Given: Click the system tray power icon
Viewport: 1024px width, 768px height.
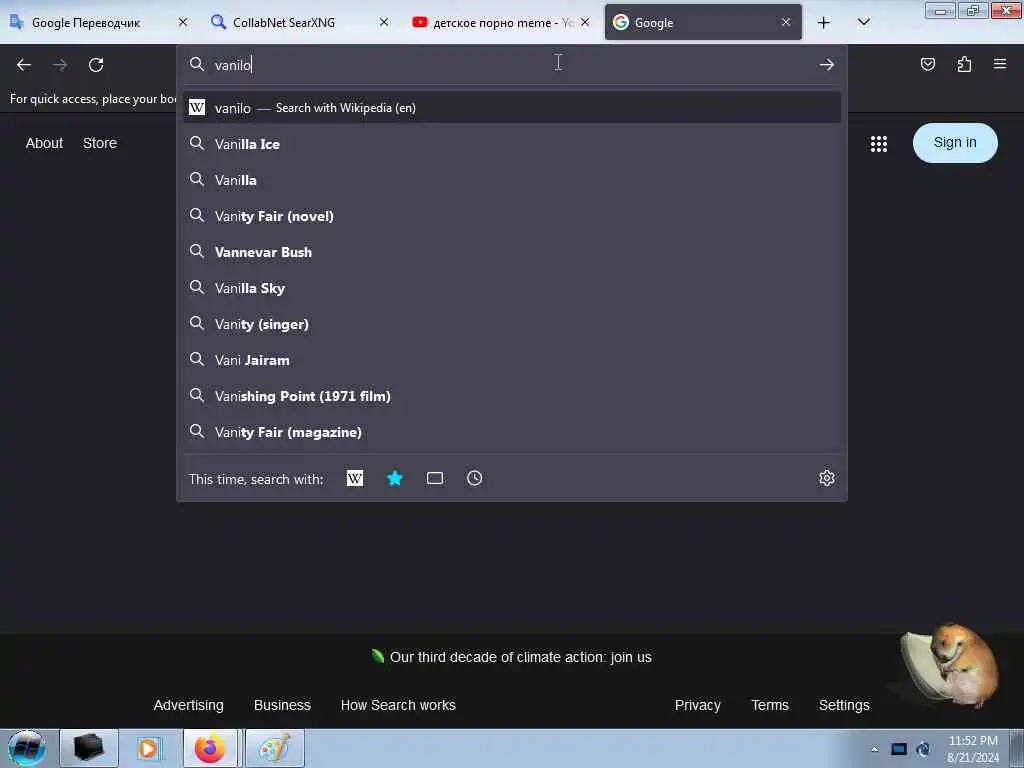Looking at the screenshot, I should 923,749.
